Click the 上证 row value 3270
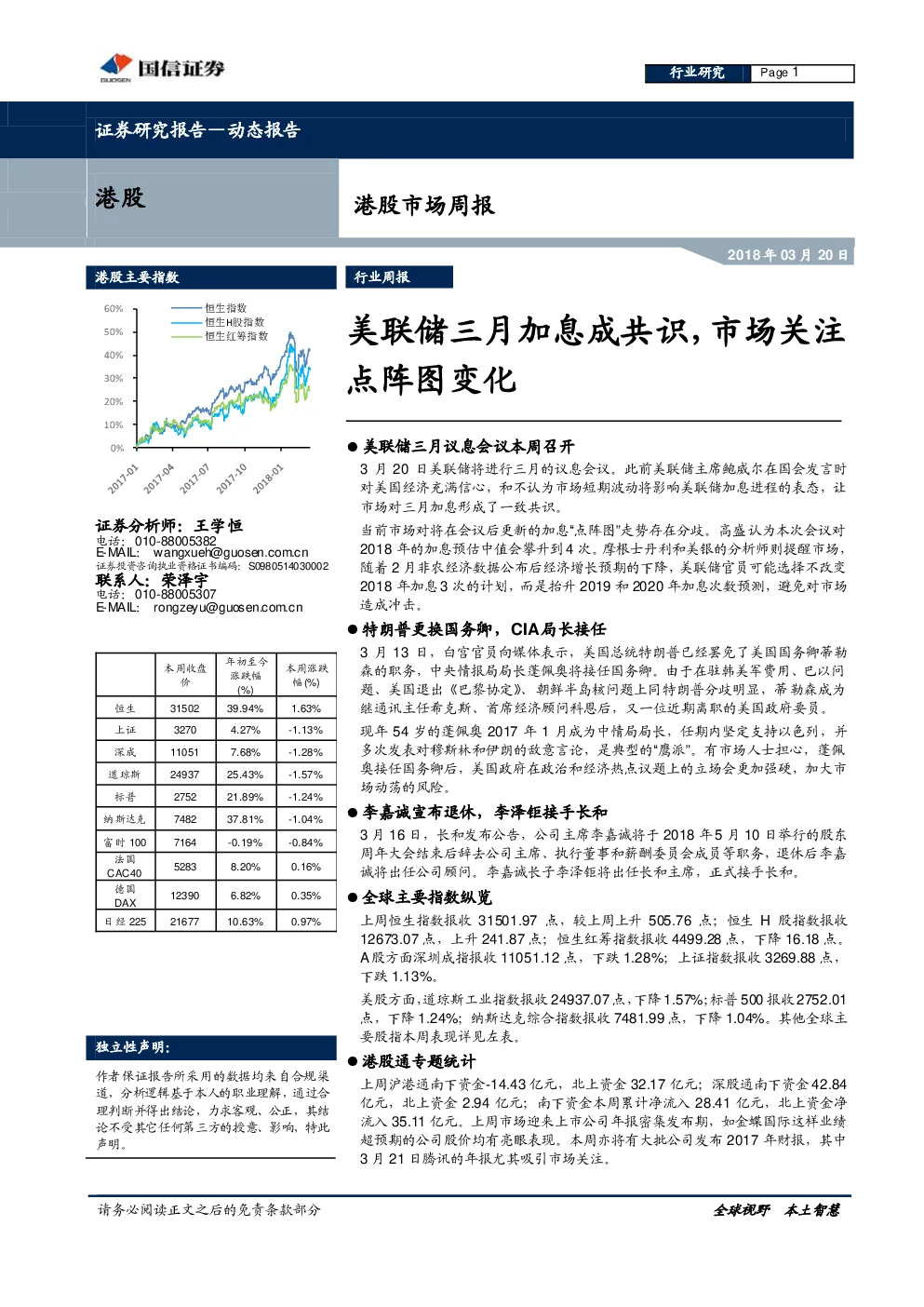 point(184,730)
